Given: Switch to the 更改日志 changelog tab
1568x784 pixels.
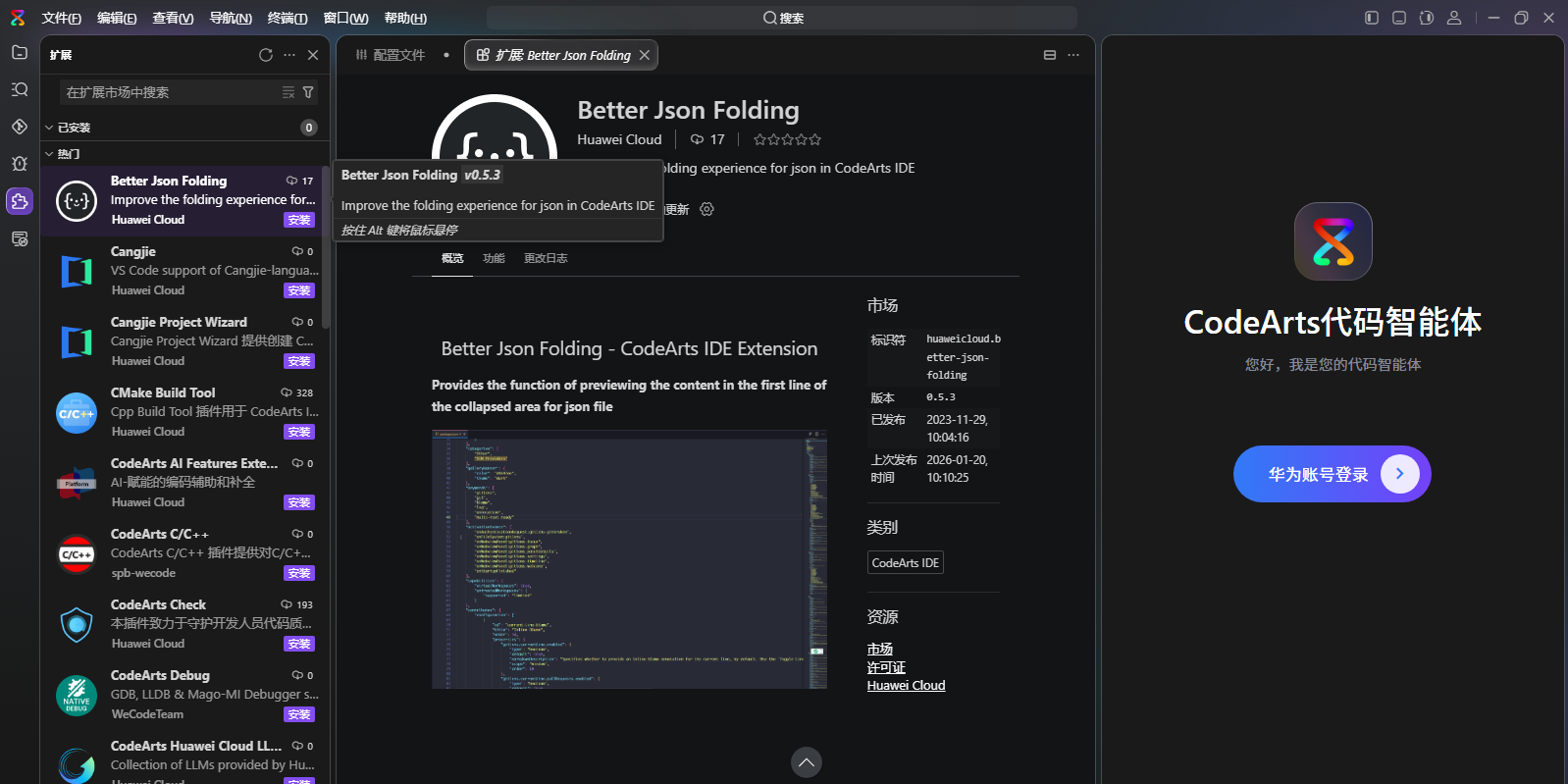Looking at the screenshot, I should (x=546, y=258).
